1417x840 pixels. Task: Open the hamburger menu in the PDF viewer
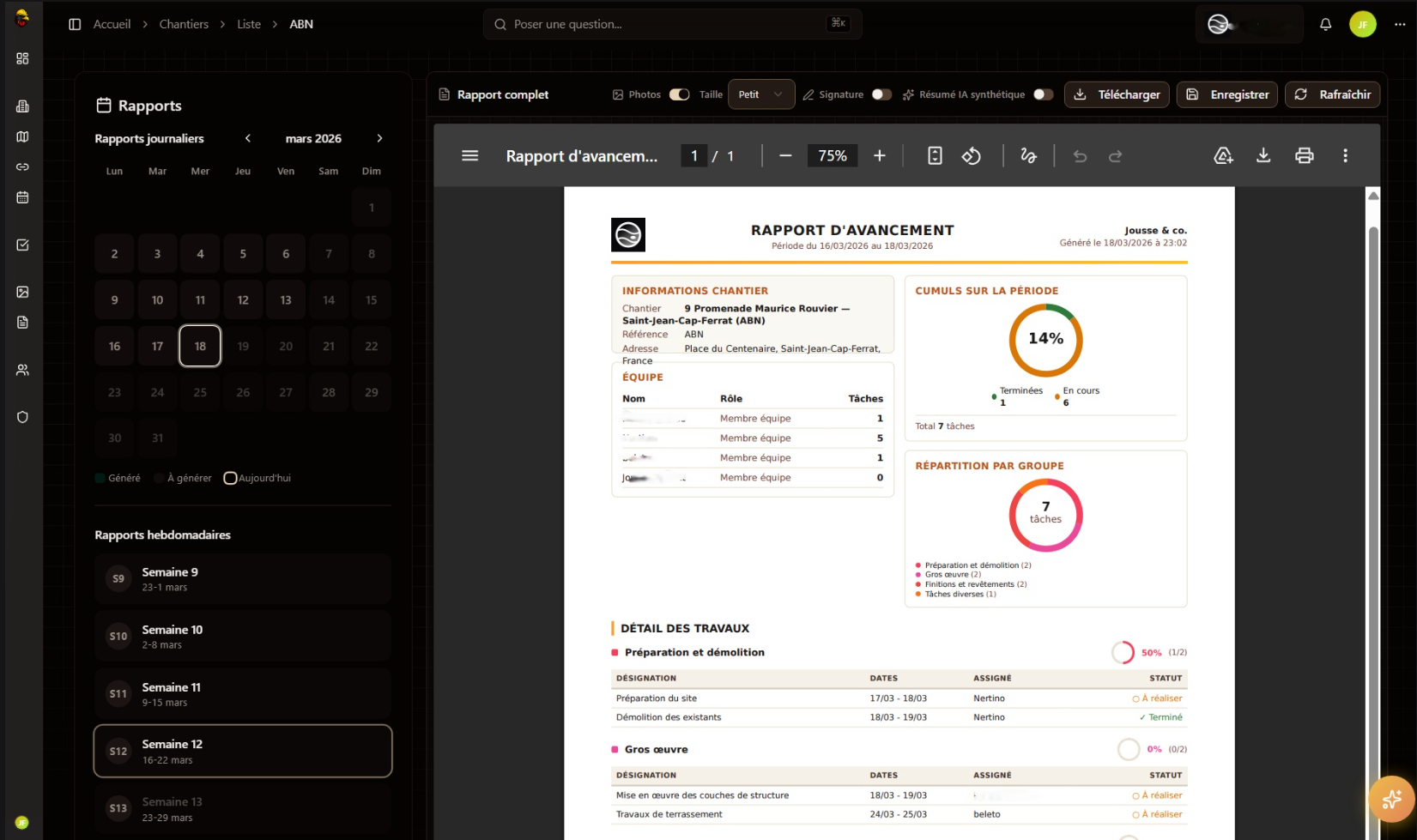tap(469, 155)
